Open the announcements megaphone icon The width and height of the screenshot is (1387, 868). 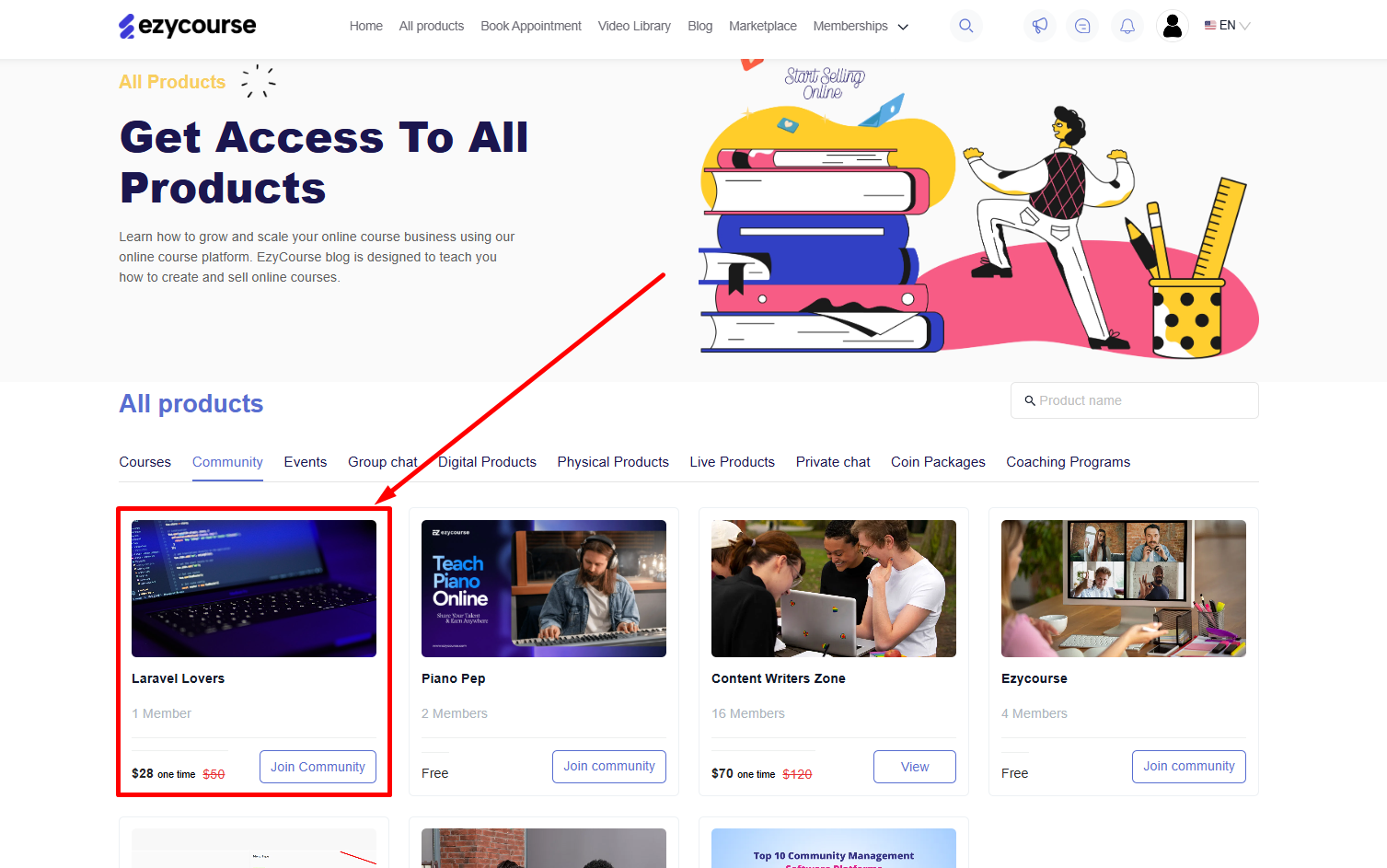click(x=1039, y=26)
